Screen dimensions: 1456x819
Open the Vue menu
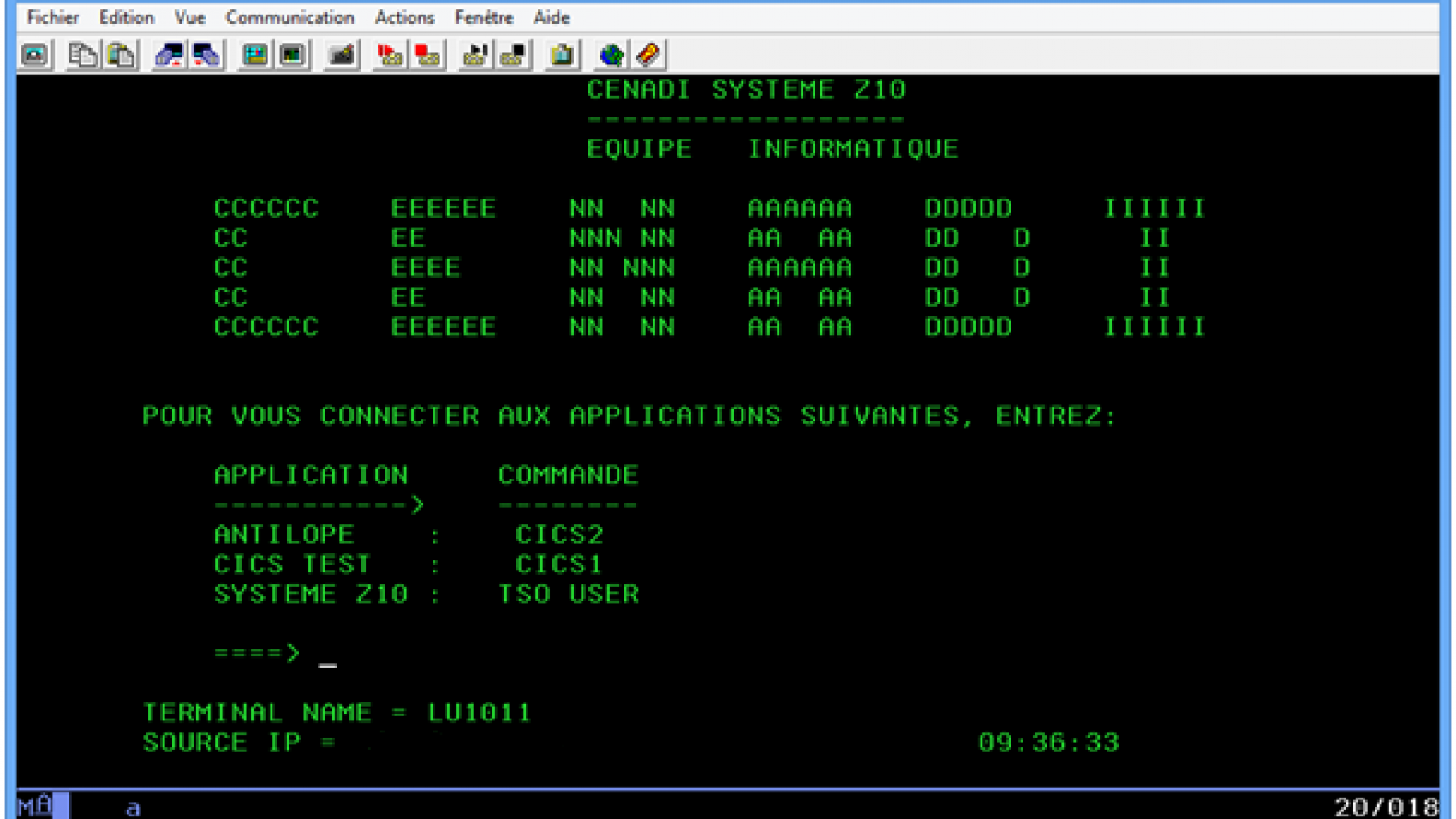[189, 17]
